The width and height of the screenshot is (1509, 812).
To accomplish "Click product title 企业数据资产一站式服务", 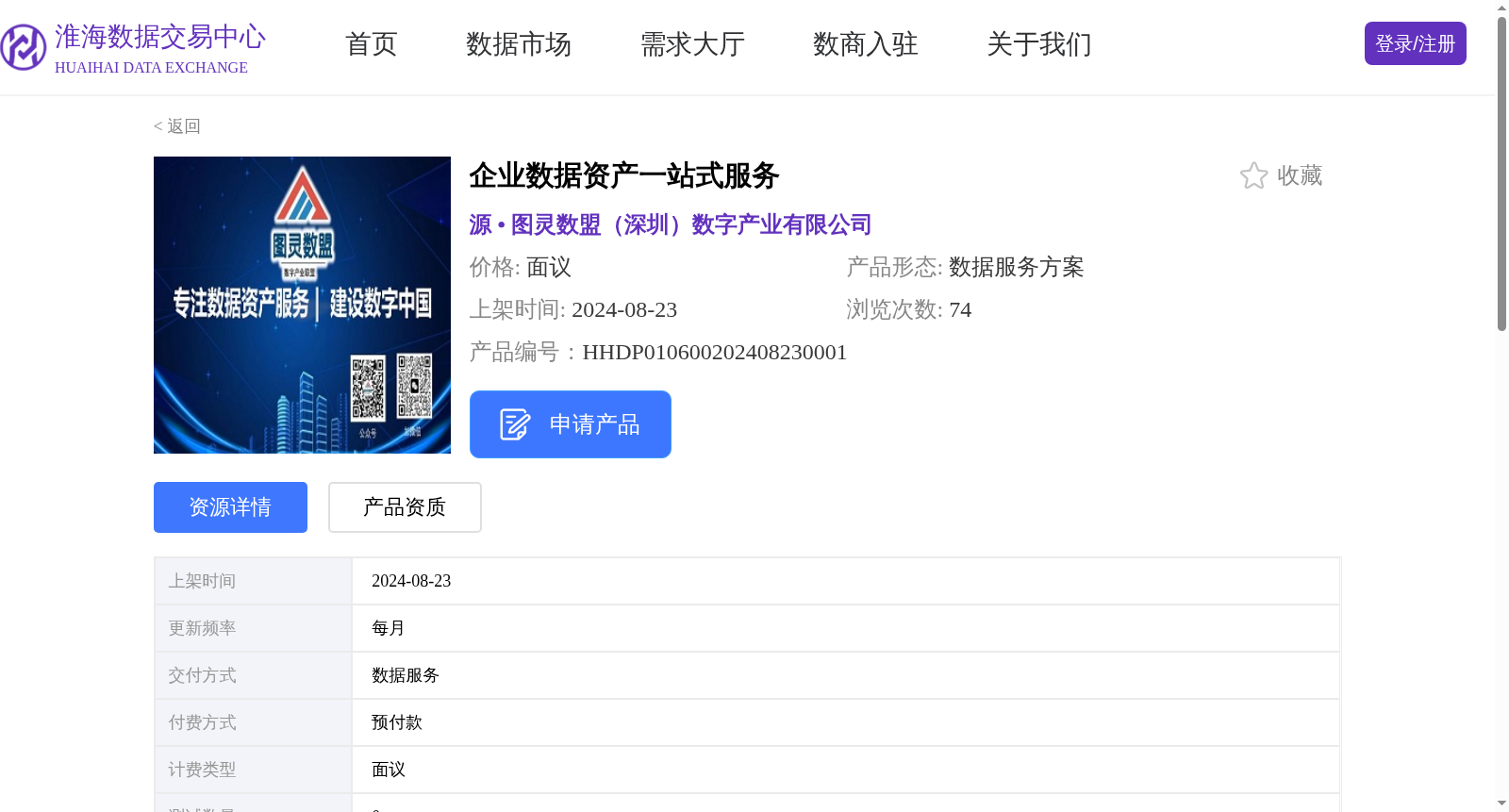I will (624, 175).
